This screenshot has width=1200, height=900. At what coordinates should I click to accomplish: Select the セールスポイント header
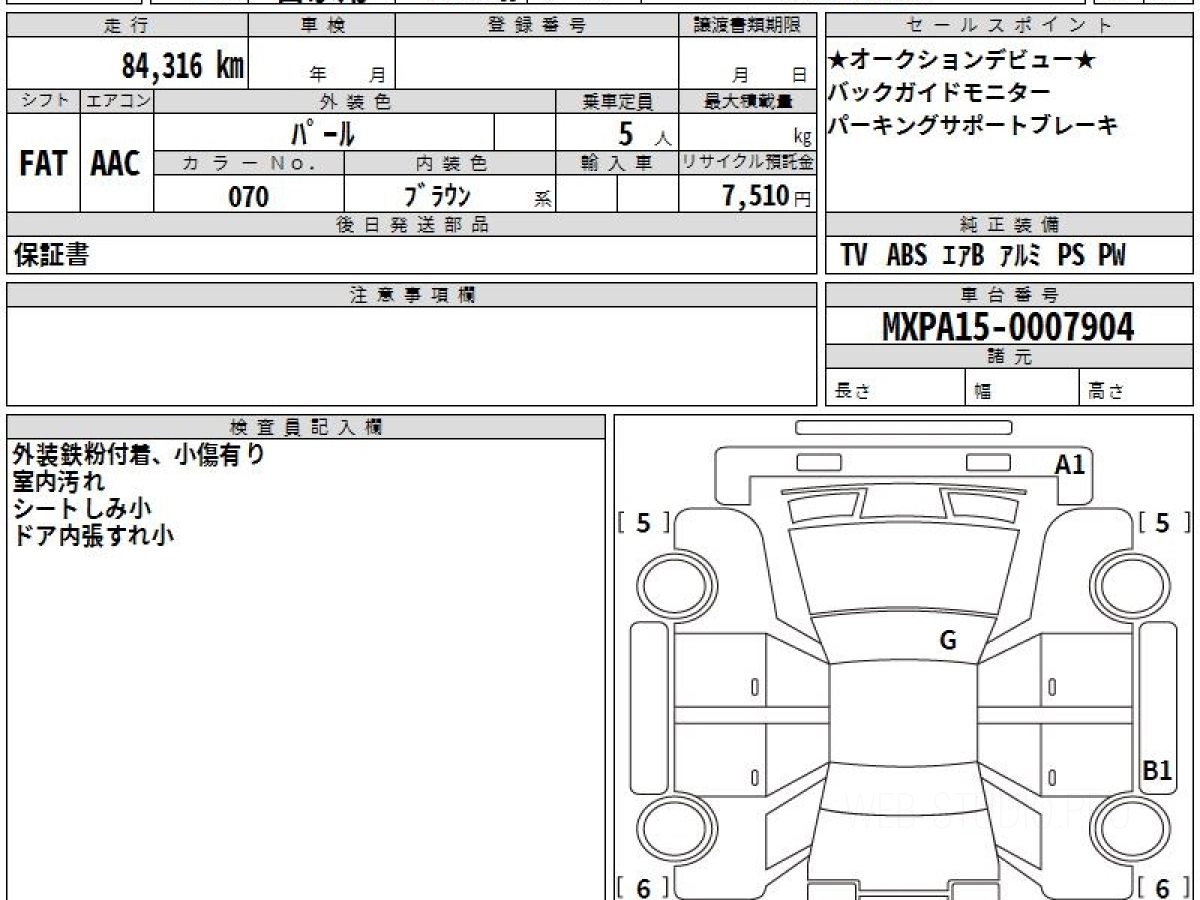point(1010,26)
